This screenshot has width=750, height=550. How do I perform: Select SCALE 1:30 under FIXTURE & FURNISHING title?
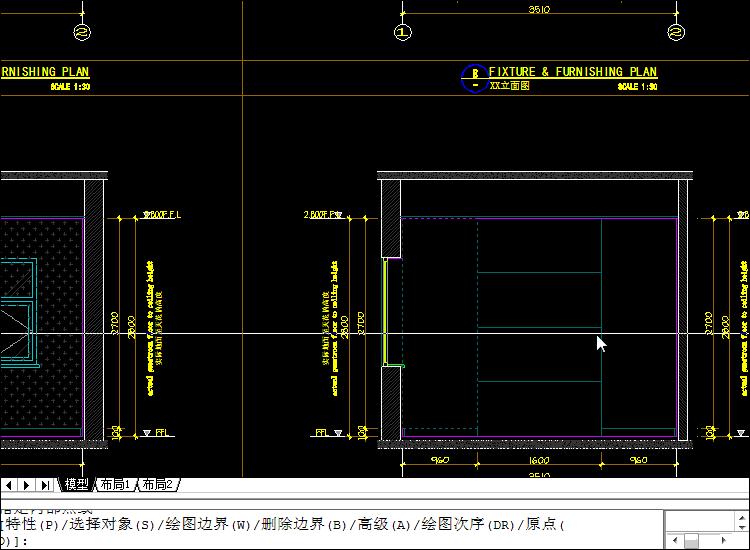point(637,87)
